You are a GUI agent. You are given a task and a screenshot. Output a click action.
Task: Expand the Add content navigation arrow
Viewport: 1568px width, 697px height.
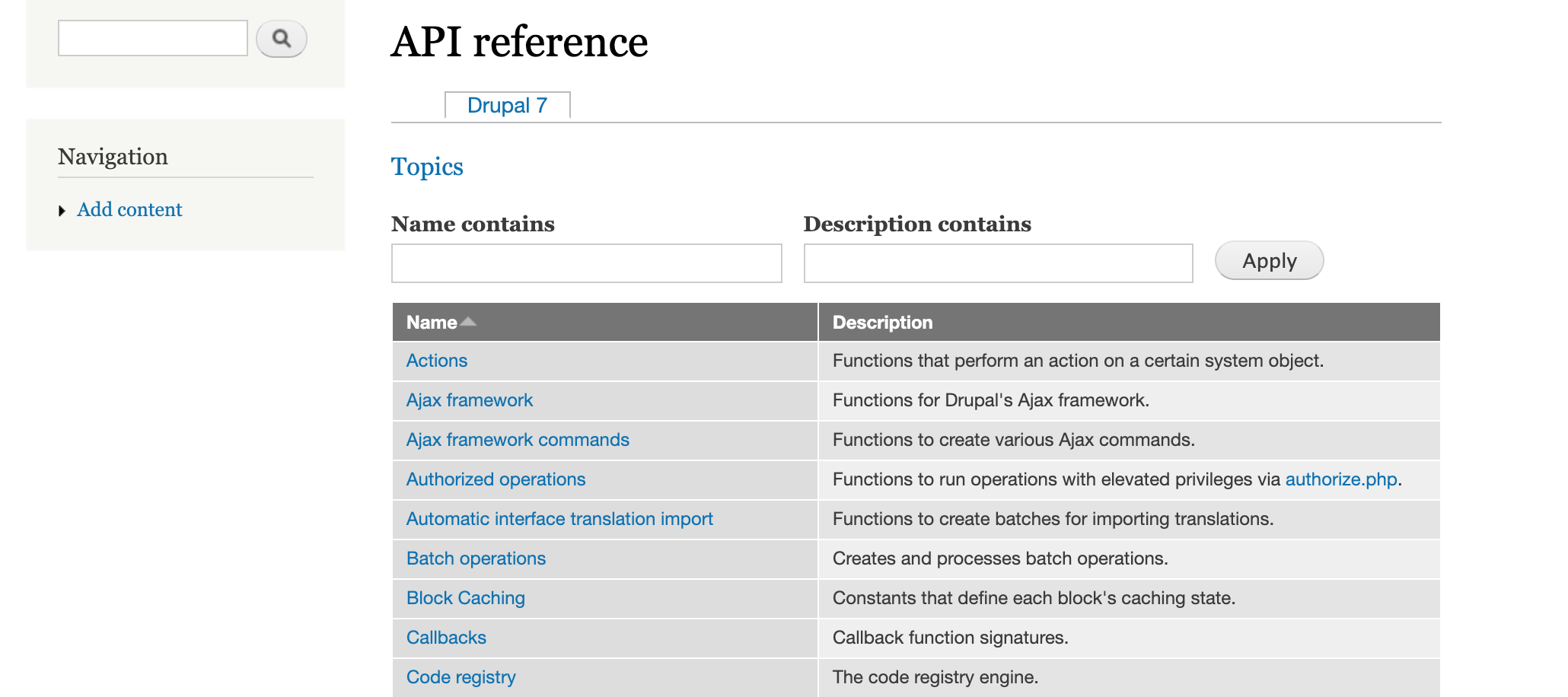pyautogui.click(x=62, y=211)
